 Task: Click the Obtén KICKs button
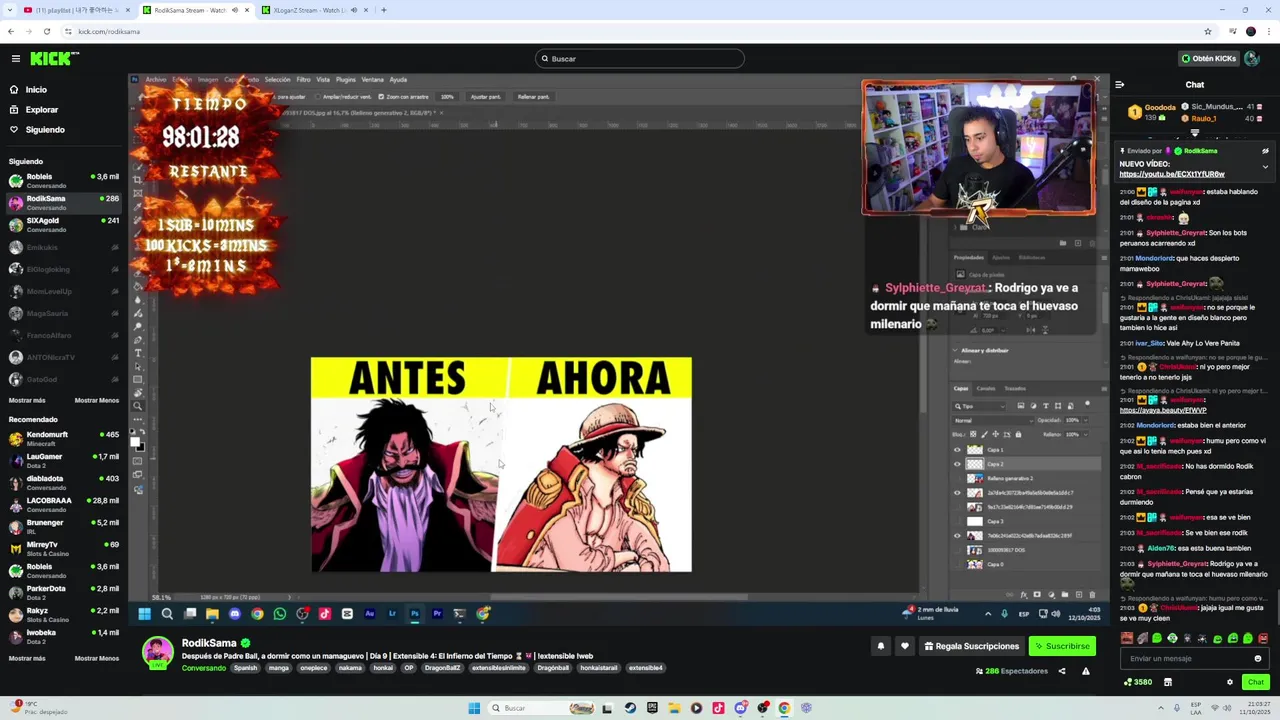click(1208, 59)
